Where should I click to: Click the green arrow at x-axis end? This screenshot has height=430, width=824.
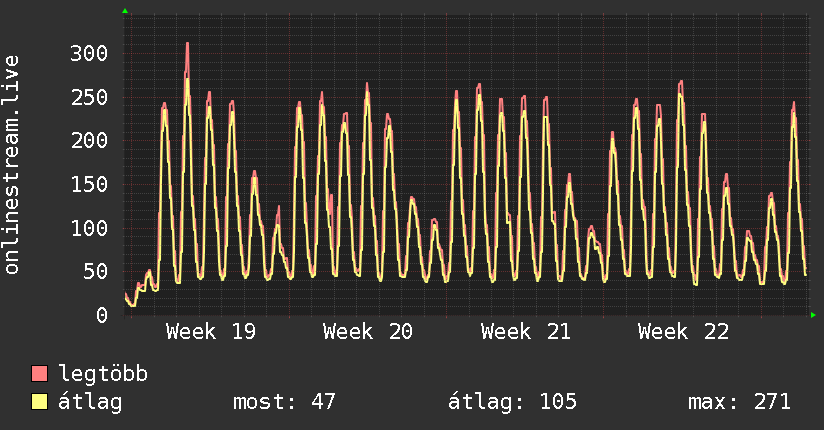[813, 315]
